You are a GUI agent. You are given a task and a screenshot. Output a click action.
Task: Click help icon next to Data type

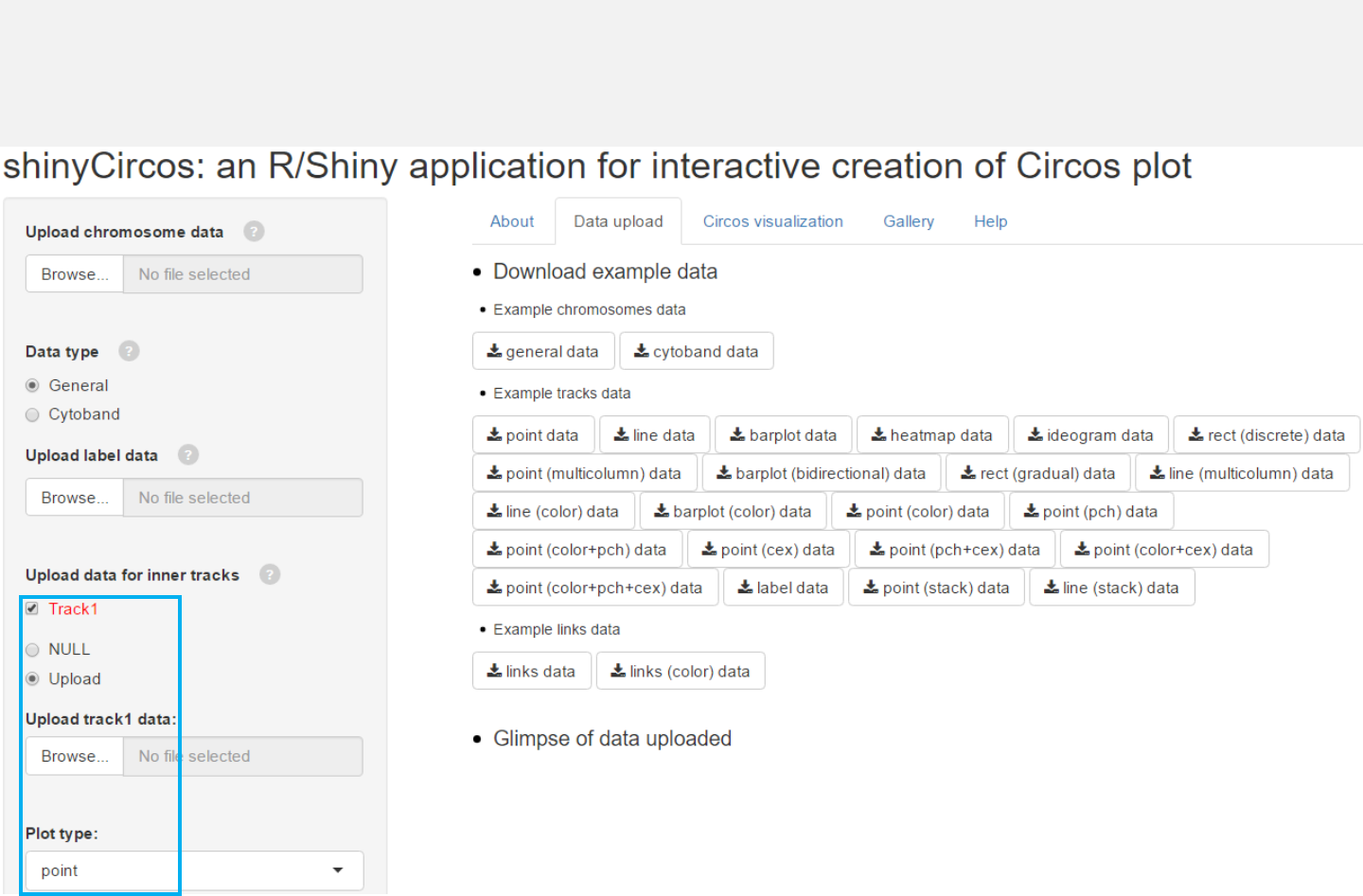pyautogui.click(x=129, y=351)
